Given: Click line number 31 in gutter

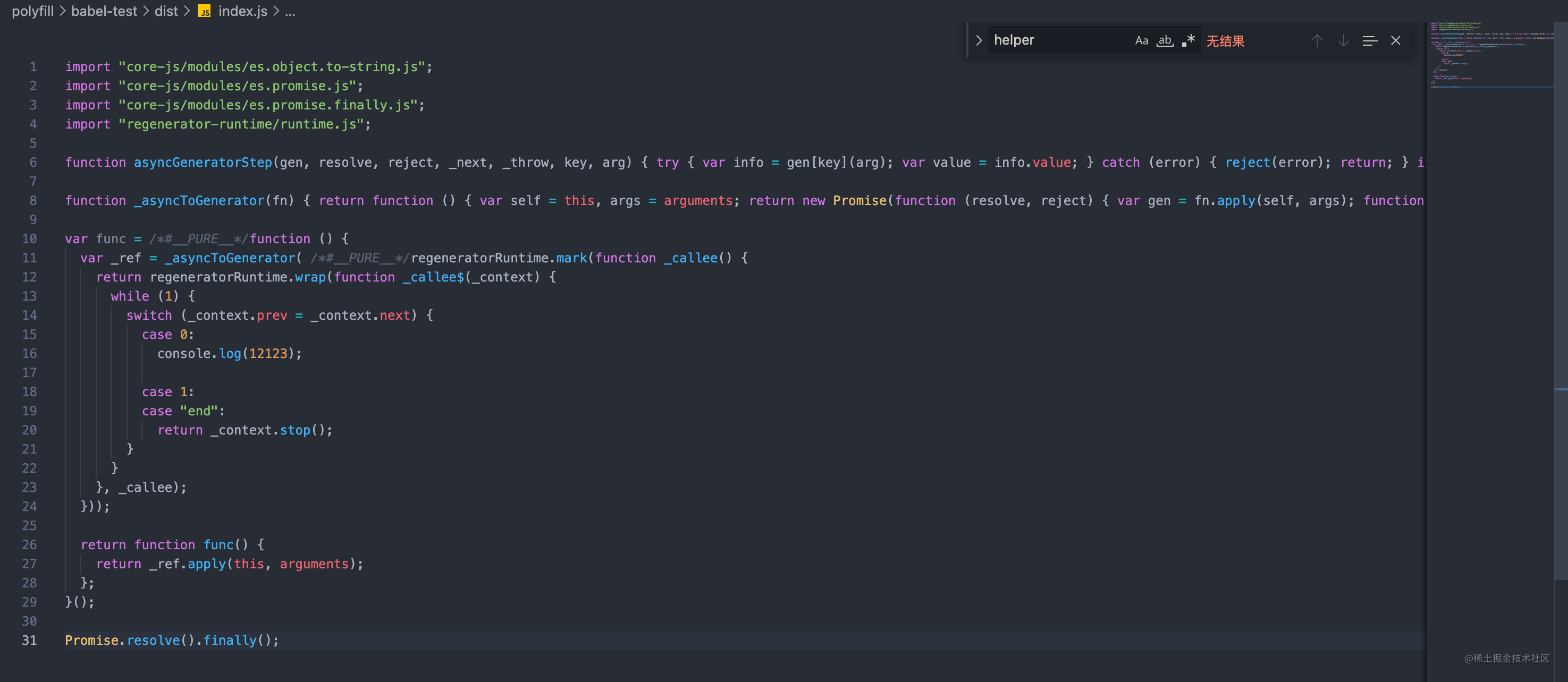Looking at the screenshot, I should click(x=29, y=641).
